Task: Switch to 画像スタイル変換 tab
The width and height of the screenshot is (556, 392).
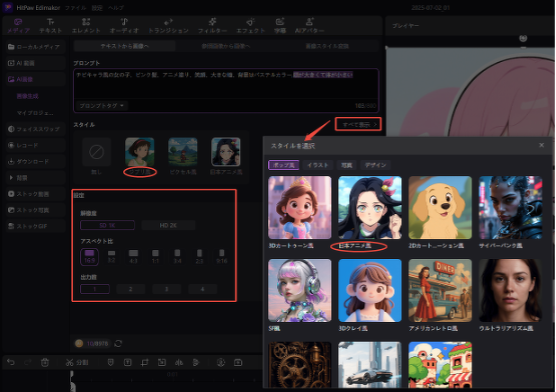Action: click(x=327, y=46)
